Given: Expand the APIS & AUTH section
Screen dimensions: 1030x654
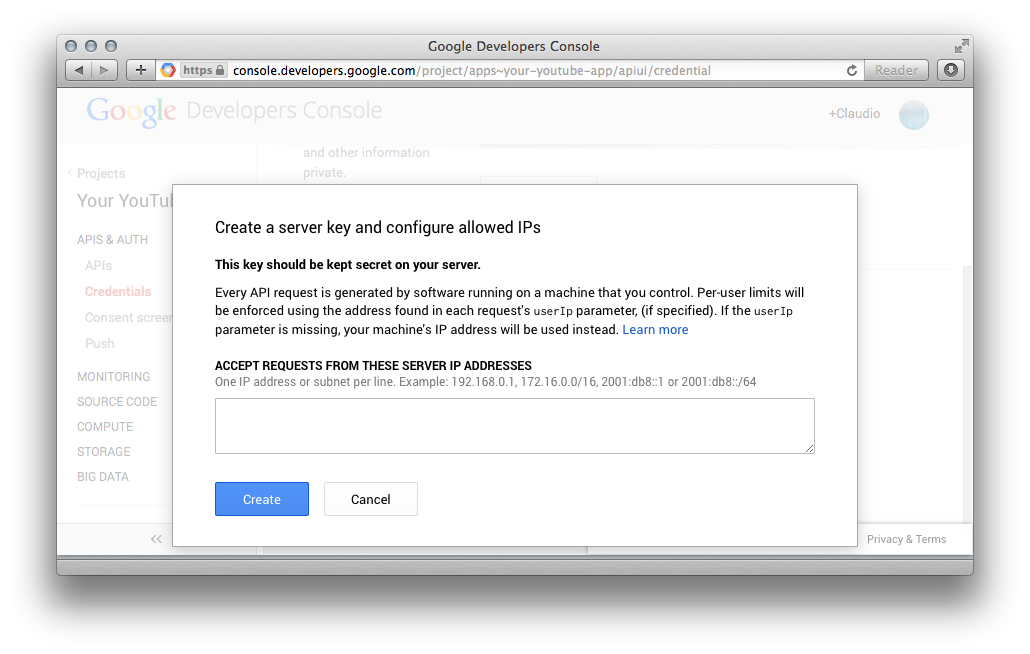Looking at the screenshot, I should click(111, 239).
